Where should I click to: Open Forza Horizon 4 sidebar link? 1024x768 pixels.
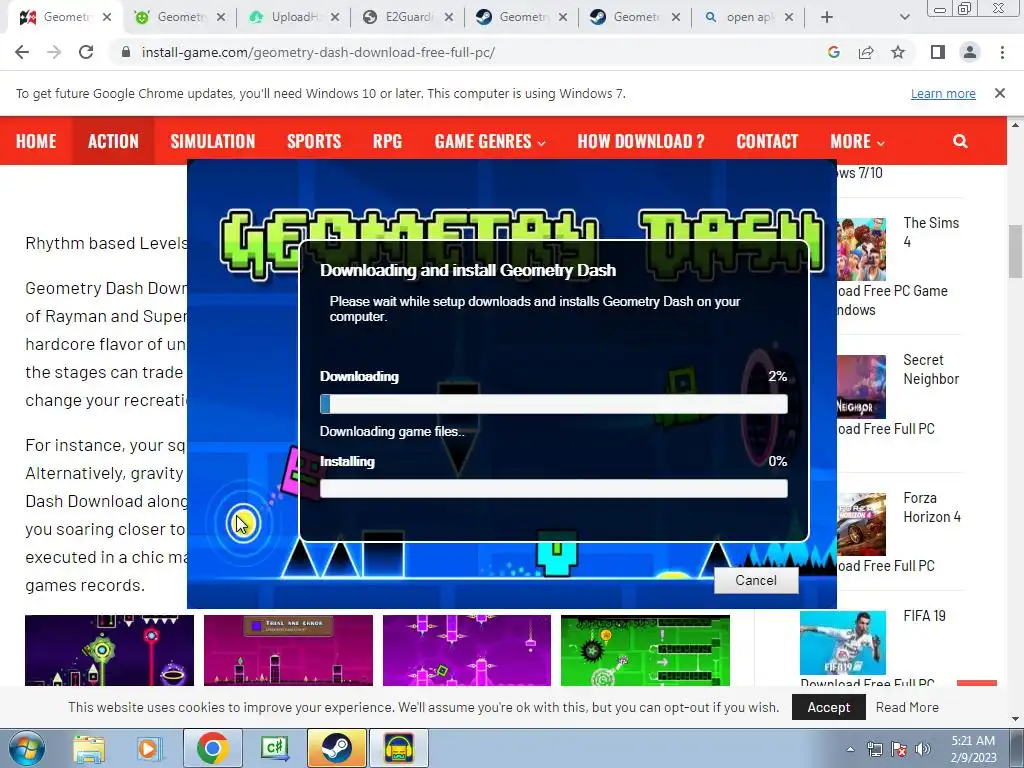(x=932, y=507)
